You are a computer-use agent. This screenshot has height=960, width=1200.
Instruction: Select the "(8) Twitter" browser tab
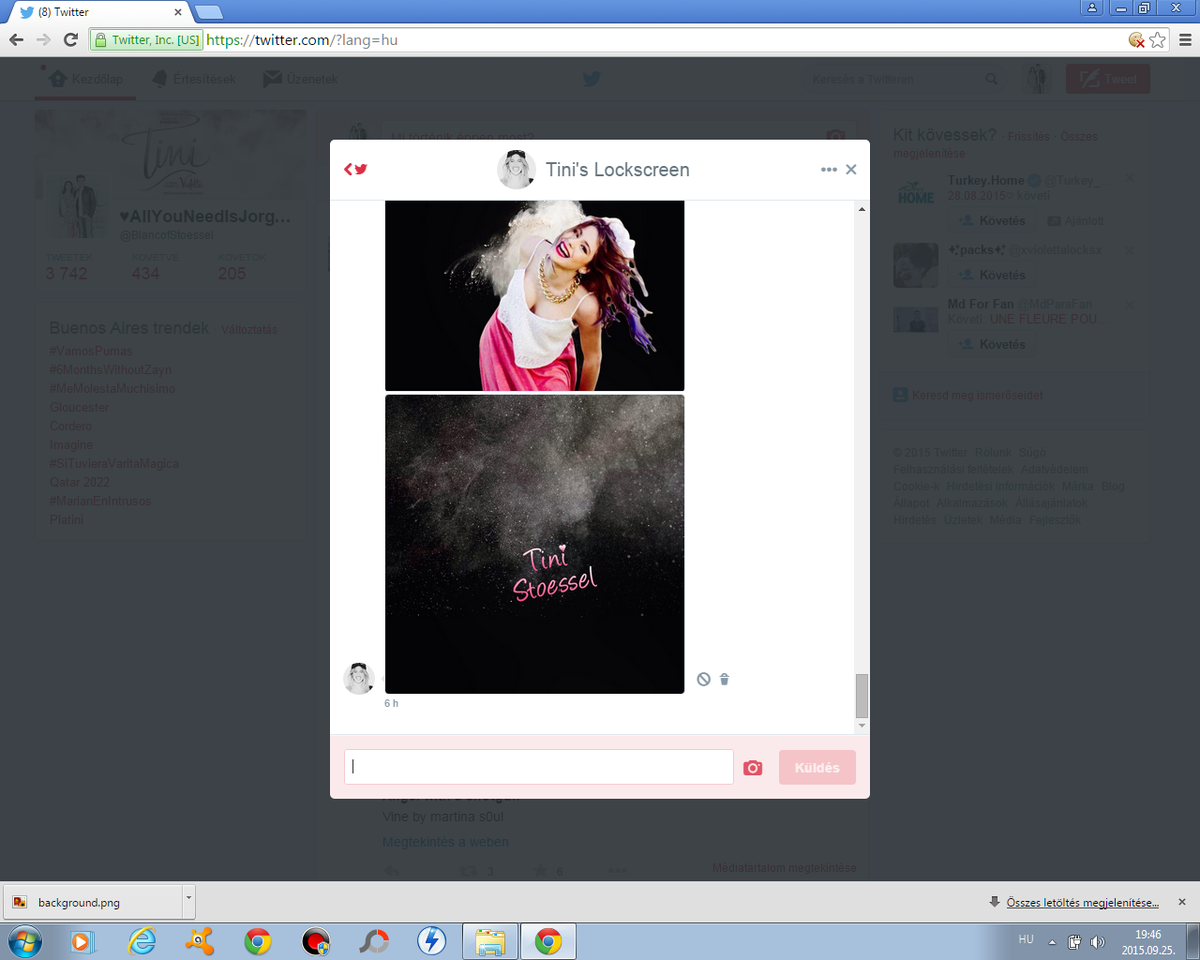click(100, 12)
